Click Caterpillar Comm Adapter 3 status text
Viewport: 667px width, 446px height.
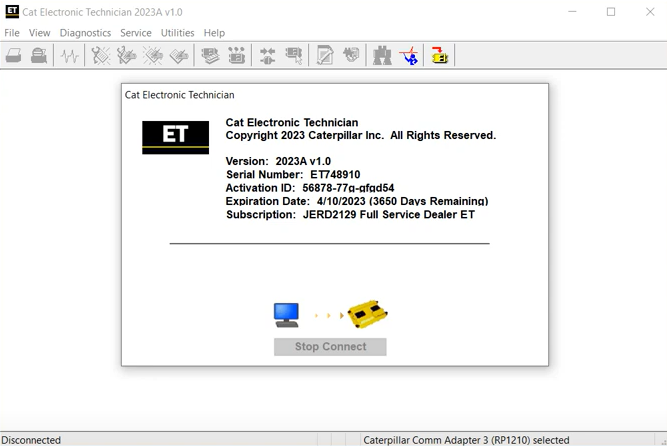point(466,440)
